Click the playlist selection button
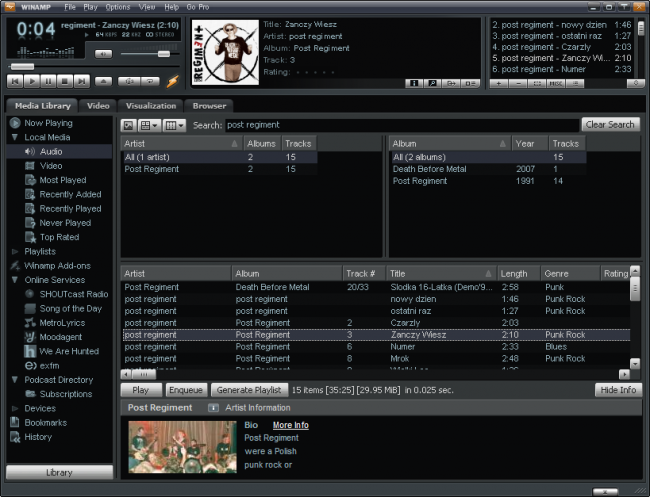The height and width of the screenshot is (497, 650). [x=537, y=83]
